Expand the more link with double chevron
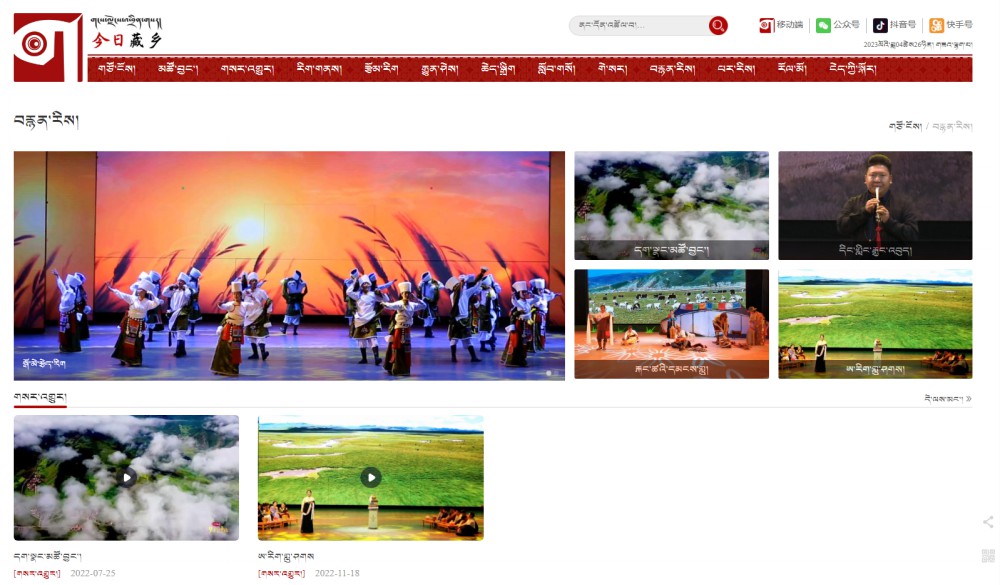This screenshot has height=585, width=1000. [x=948, y=399]
